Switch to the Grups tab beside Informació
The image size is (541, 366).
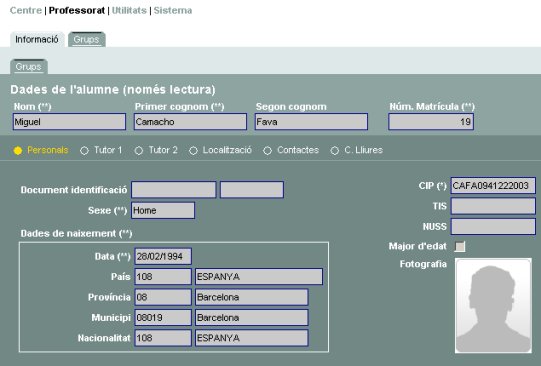pos(87,39)
